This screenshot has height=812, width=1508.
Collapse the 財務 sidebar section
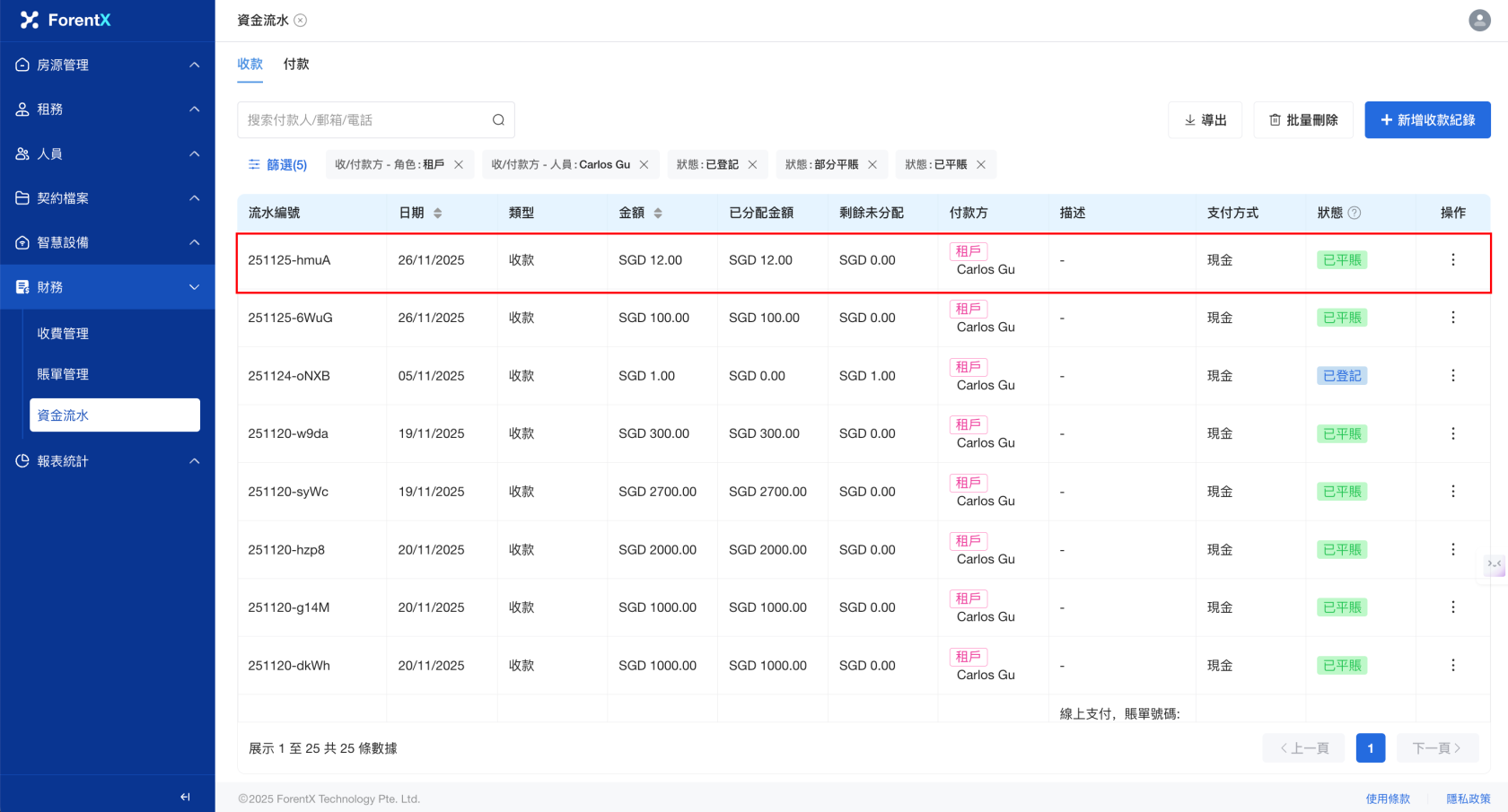[x=108, y=287]
